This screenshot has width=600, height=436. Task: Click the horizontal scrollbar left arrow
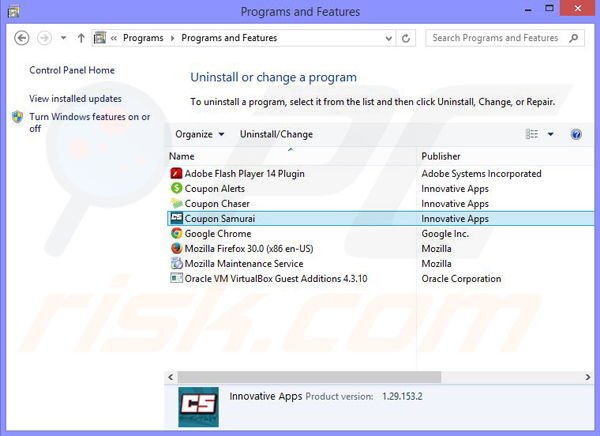tap(171, 377)
